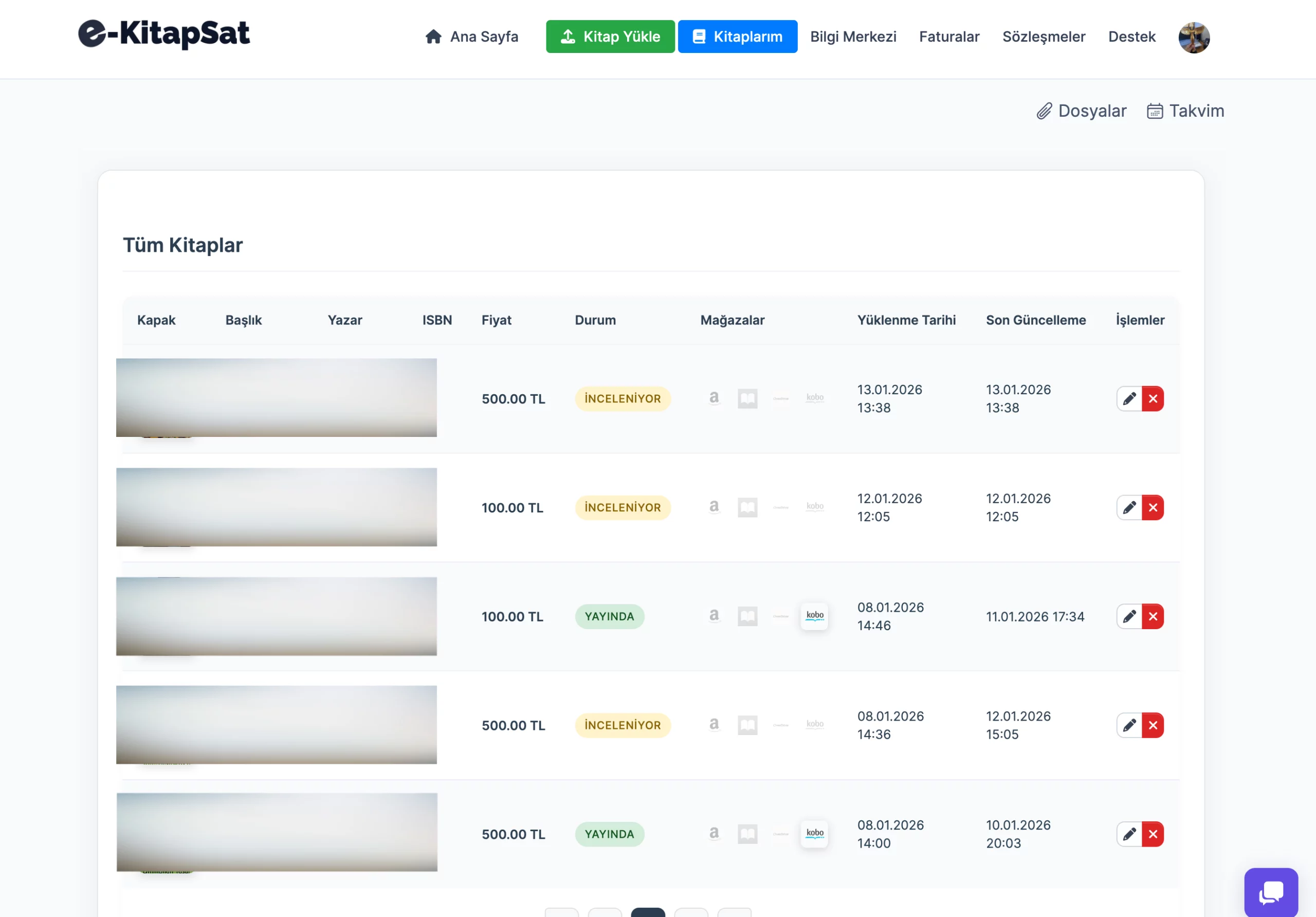This screenshot has height=917, width=1316.
Task: Open Dosyalar with the paperclip icon
Action: pos(1081,111)
